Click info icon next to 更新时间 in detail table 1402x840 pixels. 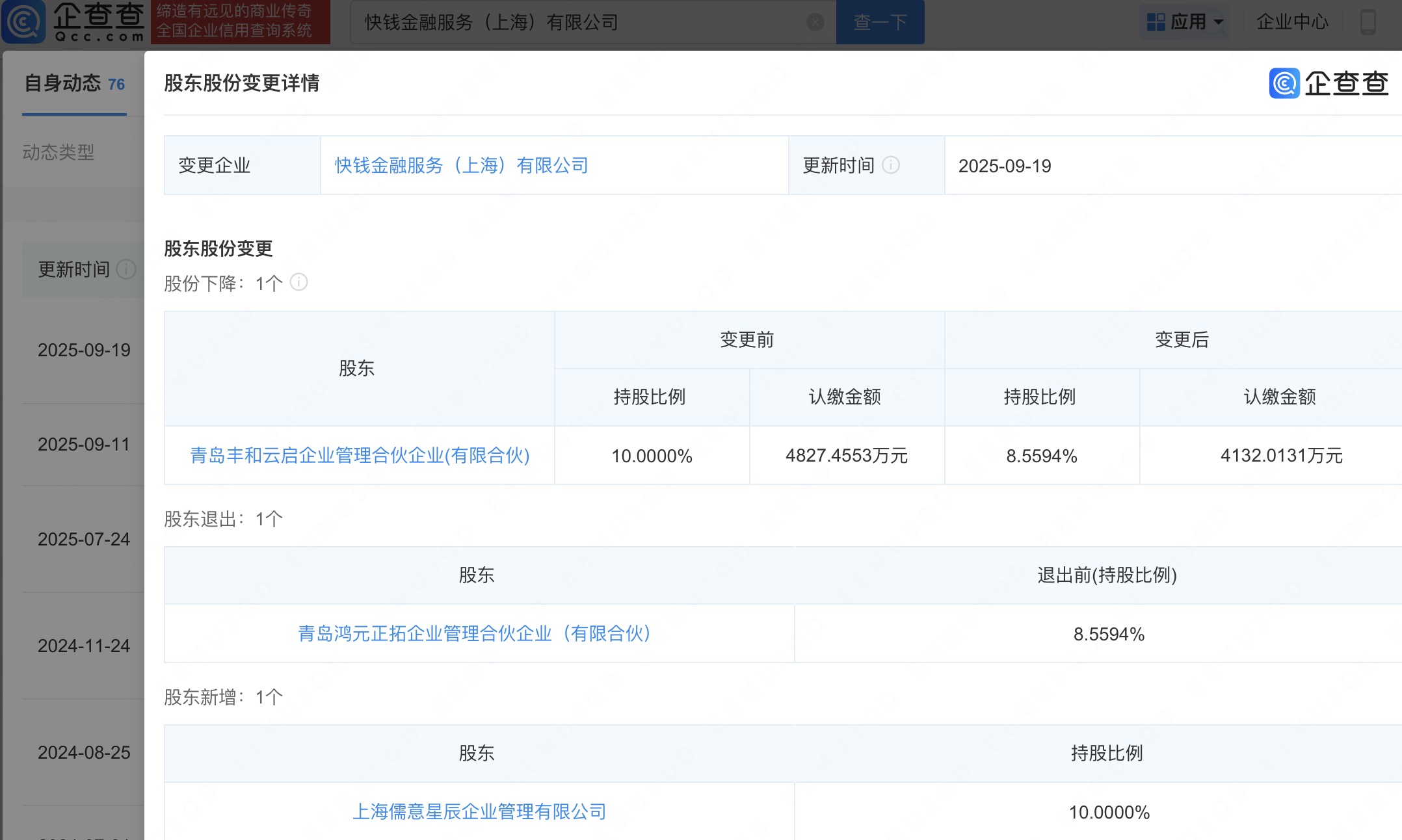(891, 165)
